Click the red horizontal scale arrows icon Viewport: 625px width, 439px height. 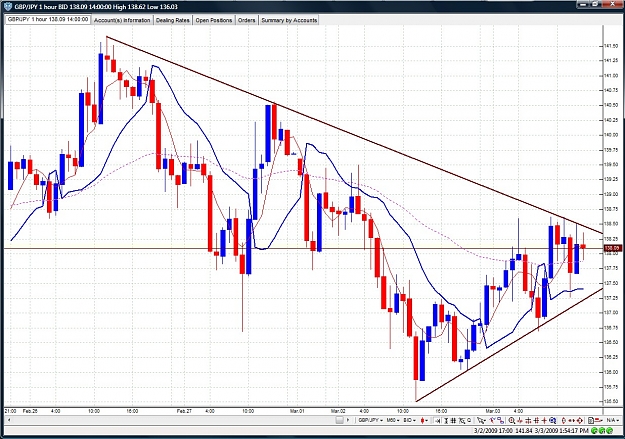point(571,420)
